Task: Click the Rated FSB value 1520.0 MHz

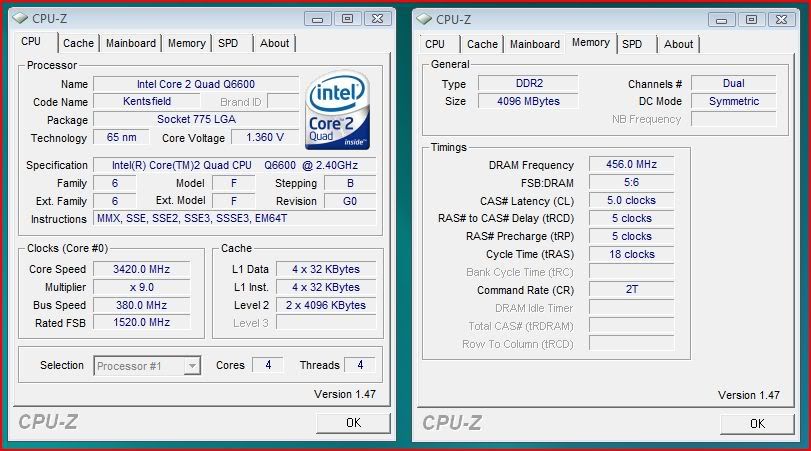Action: 141,322
